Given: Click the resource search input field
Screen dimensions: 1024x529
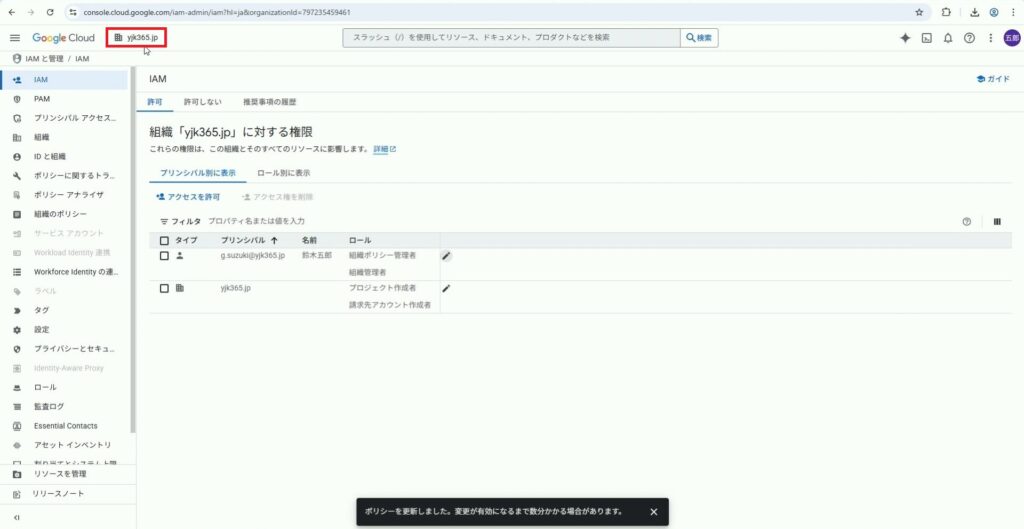Looking at the screenshot, I should point(510,38).
